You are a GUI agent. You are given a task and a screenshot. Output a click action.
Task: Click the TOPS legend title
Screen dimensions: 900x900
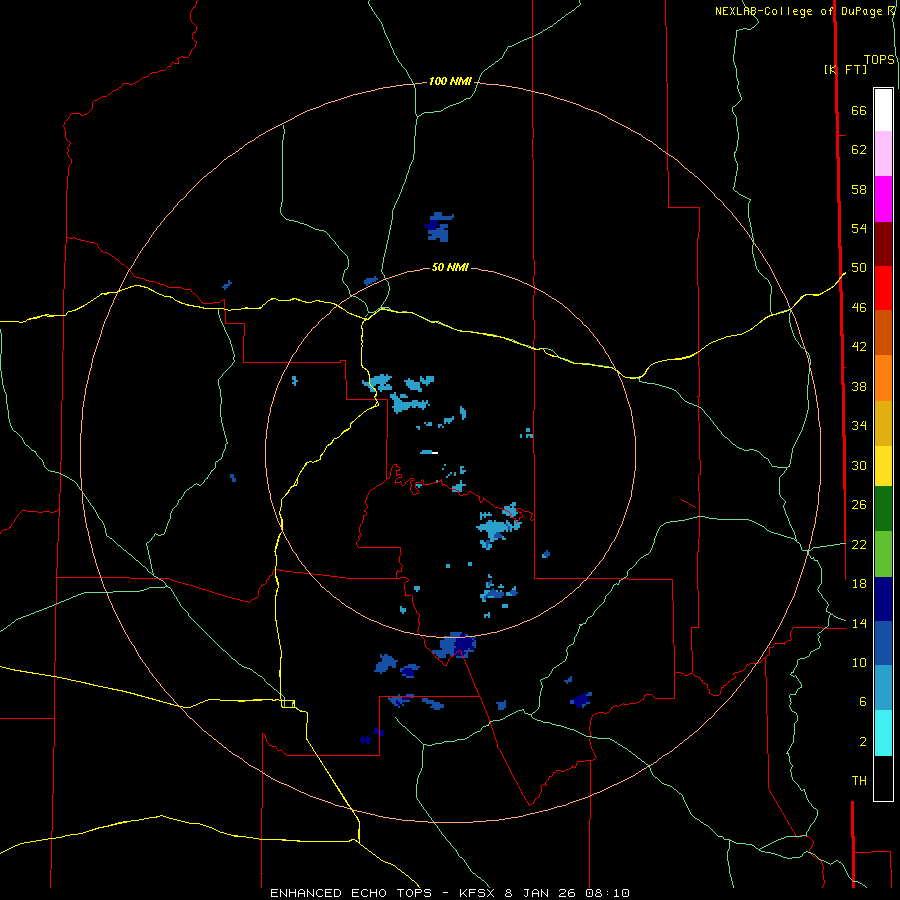point(879,60)
